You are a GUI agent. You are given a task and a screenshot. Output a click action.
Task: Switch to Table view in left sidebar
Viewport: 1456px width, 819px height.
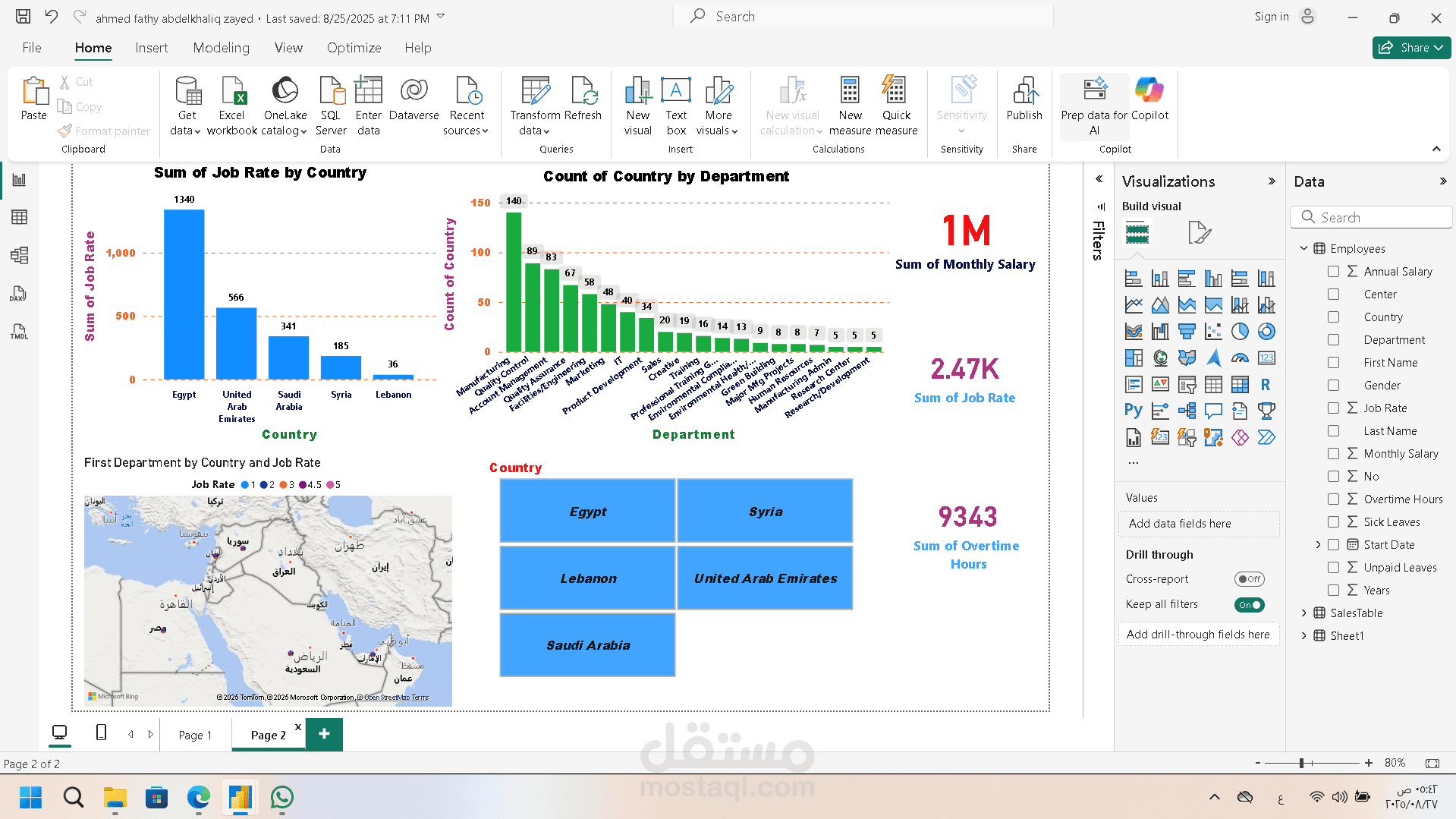[x=20, y=218]
